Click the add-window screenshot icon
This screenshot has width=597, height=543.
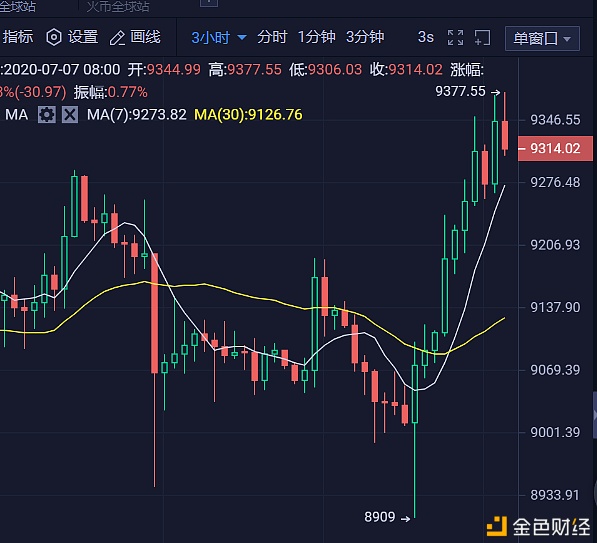[x=482, y=38]
